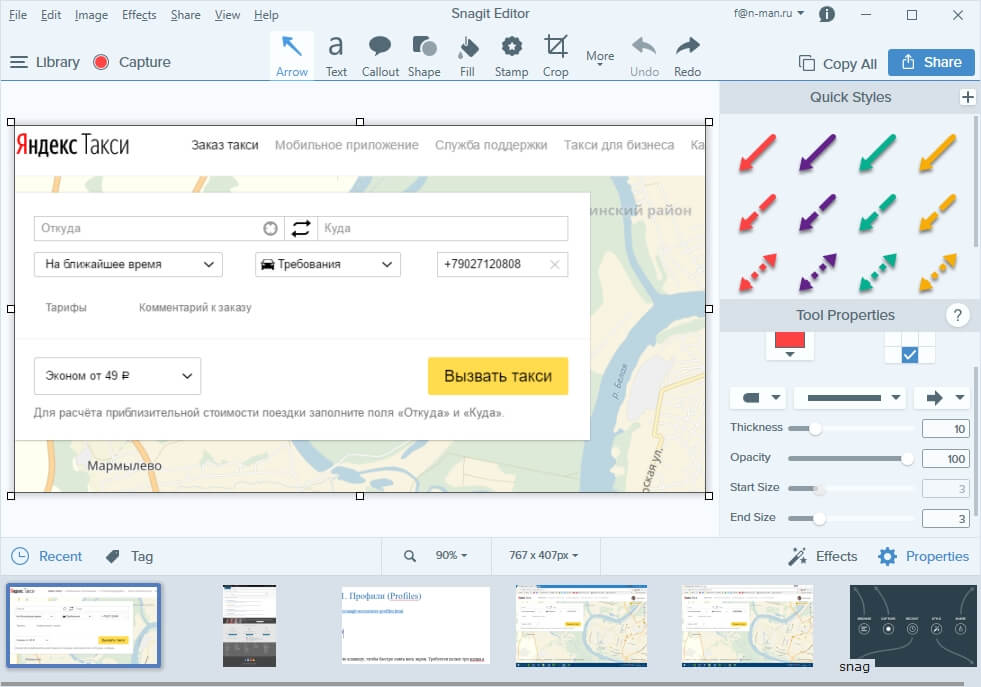This screenshot has height=687, width=981.
Task: Activate the Fill bucket tool
Action: [467, 55]
